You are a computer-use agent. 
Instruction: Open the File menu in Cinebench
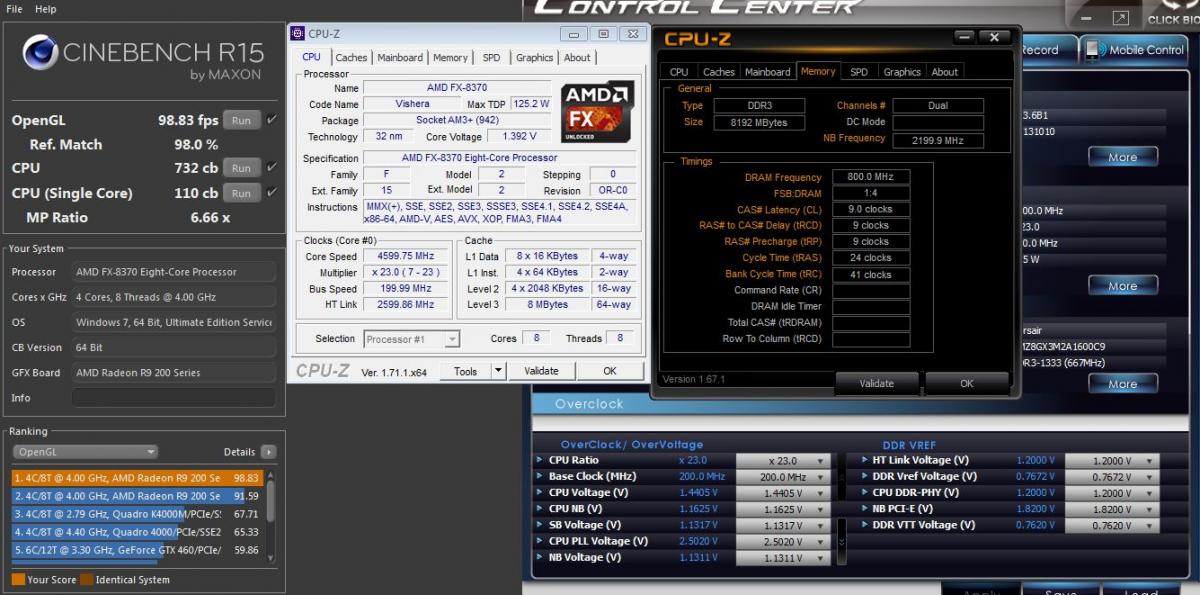[15, 8]
